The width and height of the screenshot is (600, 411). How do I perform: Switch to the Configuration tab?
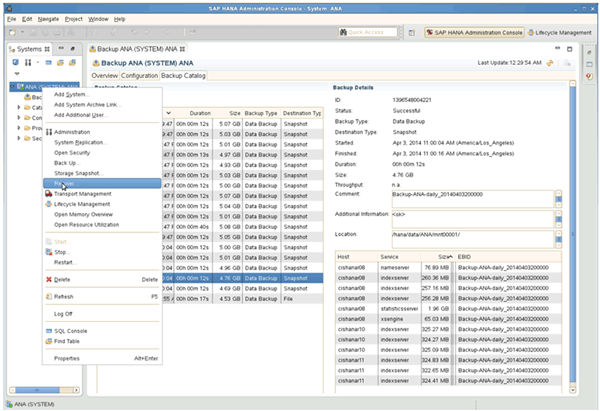139,75
